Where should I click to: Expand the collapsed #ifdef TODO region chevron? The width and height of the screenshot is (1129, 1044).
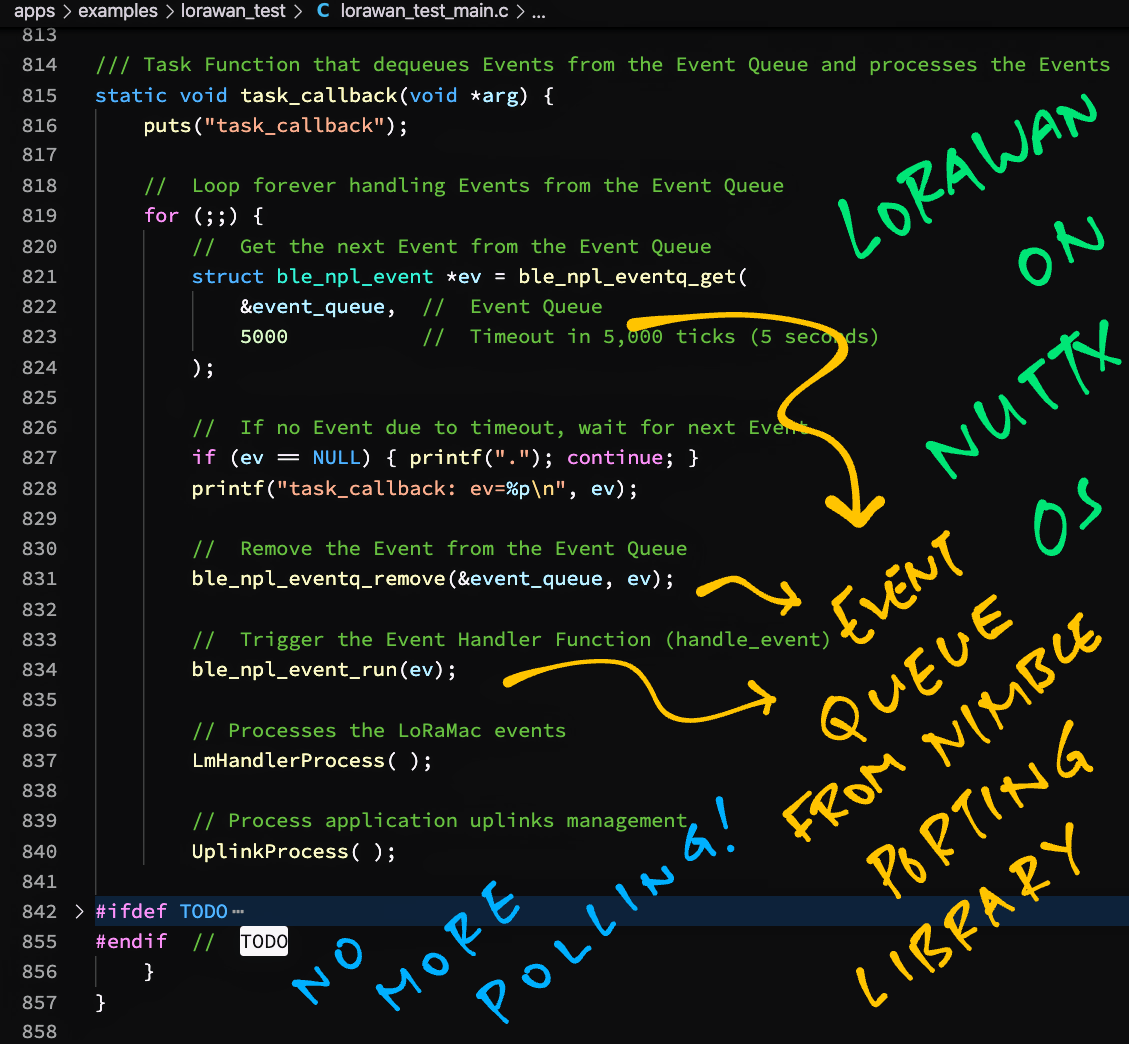tap(78, 911)
